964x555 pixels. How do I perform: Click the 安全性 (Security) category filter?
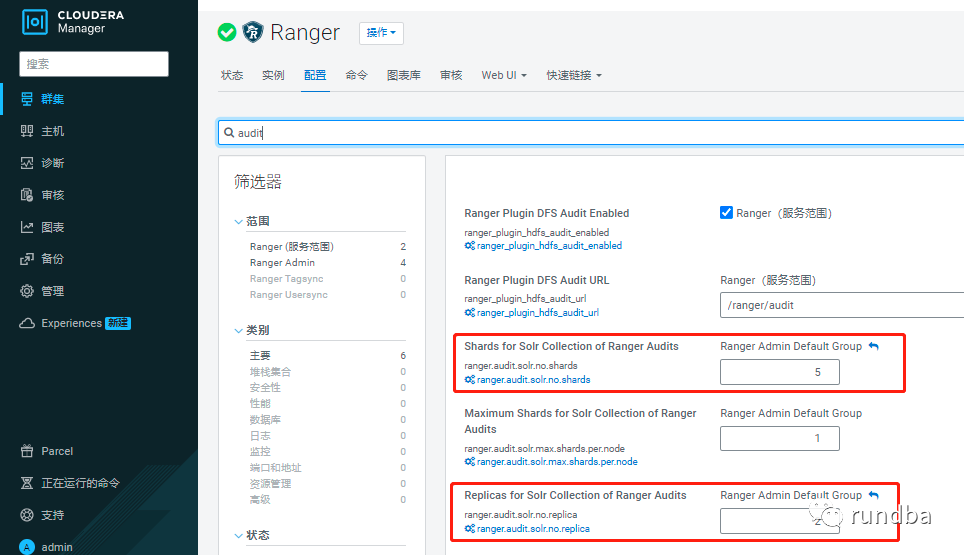(x=265, y=387)
